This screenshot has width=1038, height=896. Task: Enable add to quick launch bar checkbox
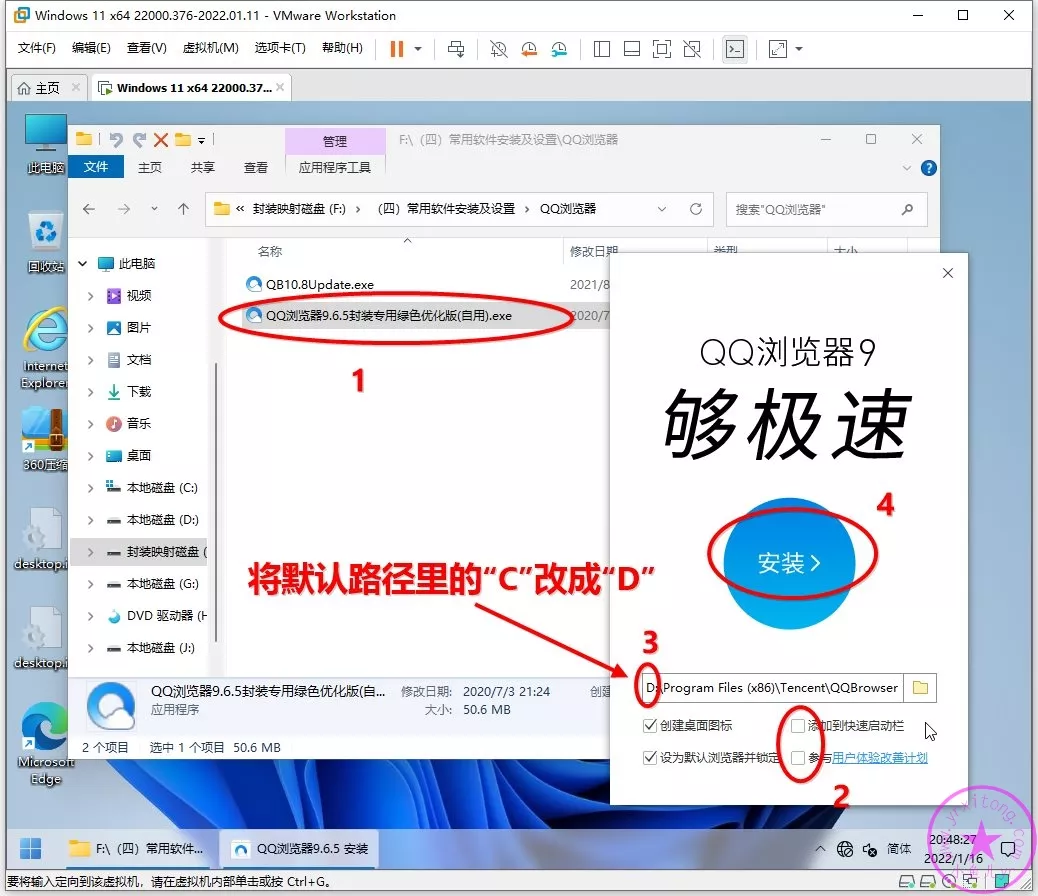point(798,726)
